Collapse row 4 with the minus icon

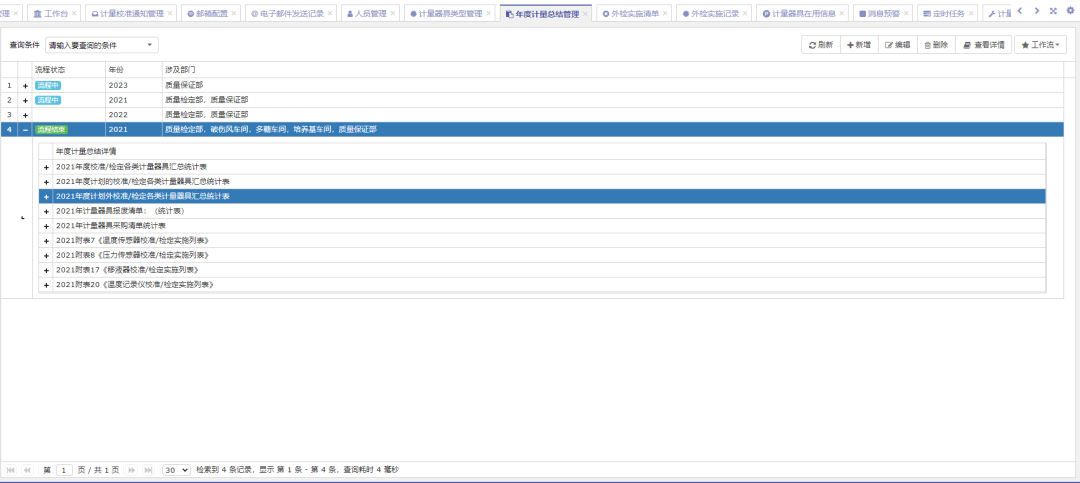click(25, 130)
